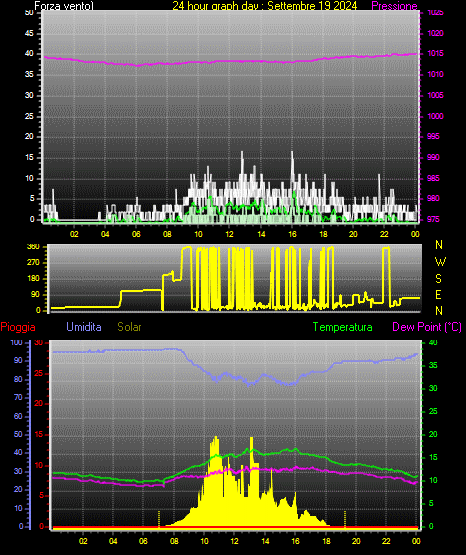
Task: Click 1000 on the pressure axis
Action: click(x=436, y=116)
